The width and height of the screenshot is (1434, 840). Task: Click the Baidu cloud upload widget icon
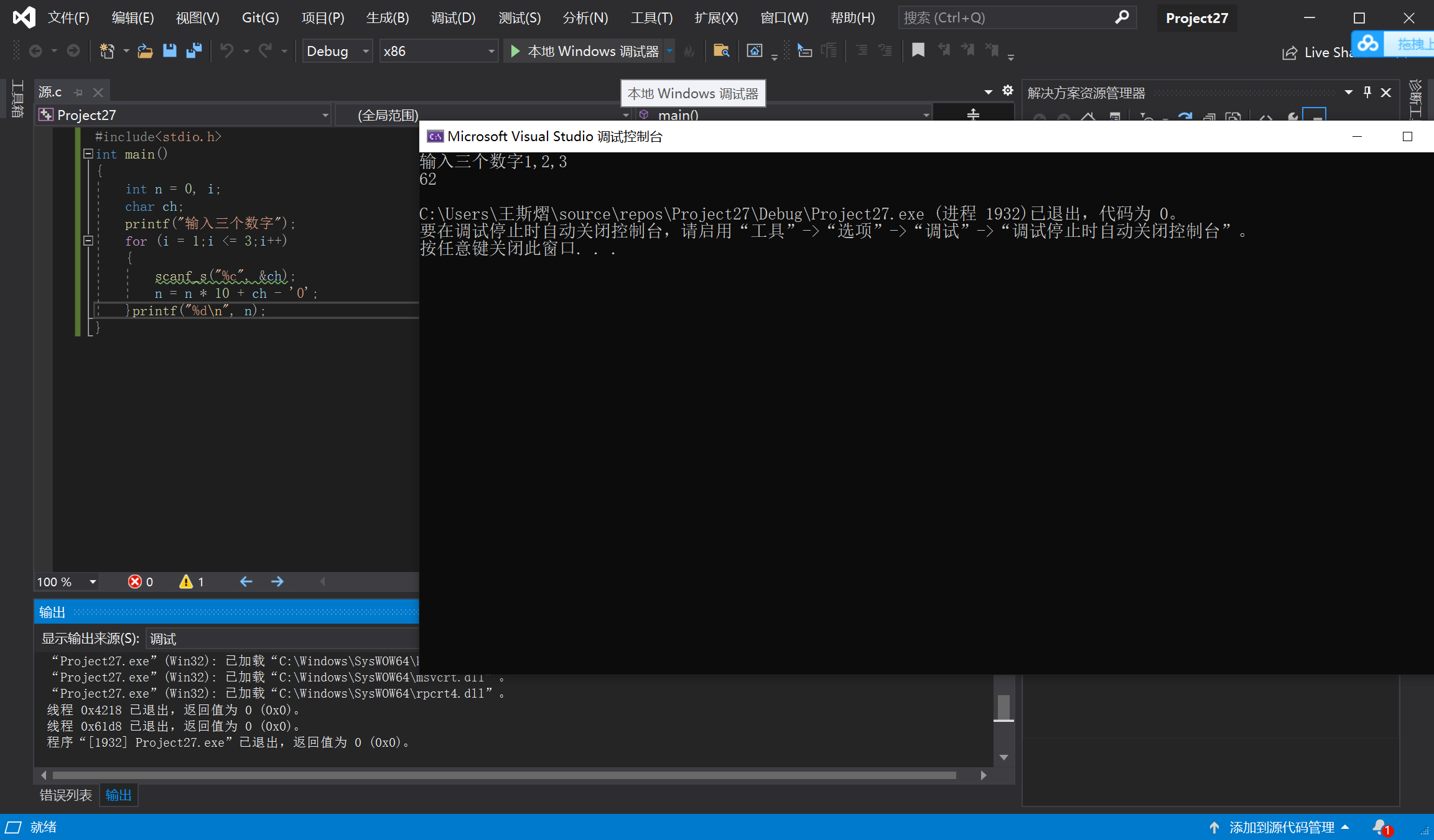[1367, 44]
